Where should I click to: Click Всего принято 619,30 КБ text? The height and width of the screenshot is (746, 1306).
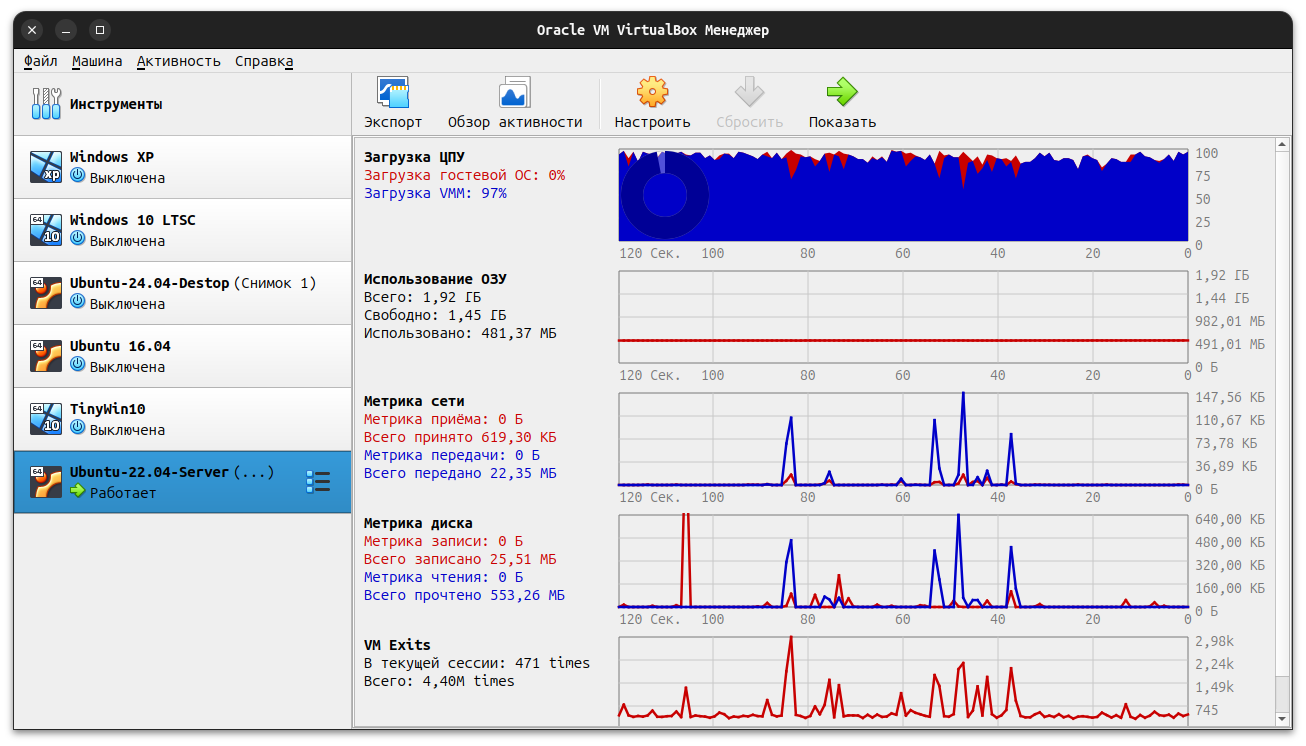click(460, 437)
